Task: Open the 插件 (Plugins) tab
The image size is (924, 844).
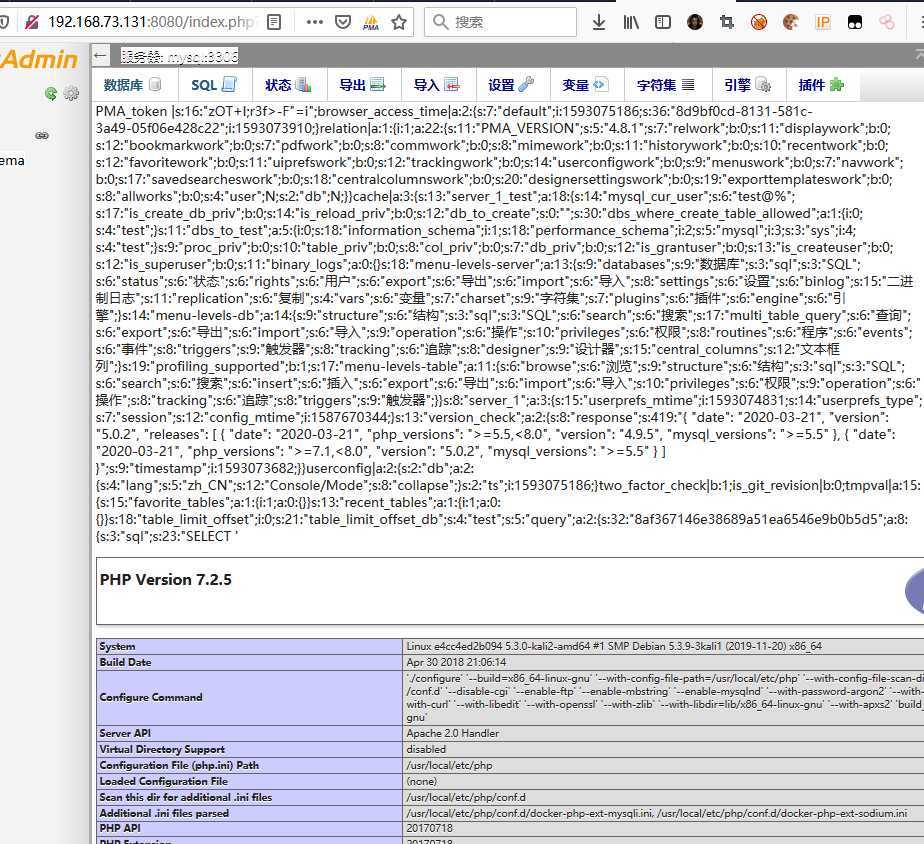Action: tap(821, 85)
